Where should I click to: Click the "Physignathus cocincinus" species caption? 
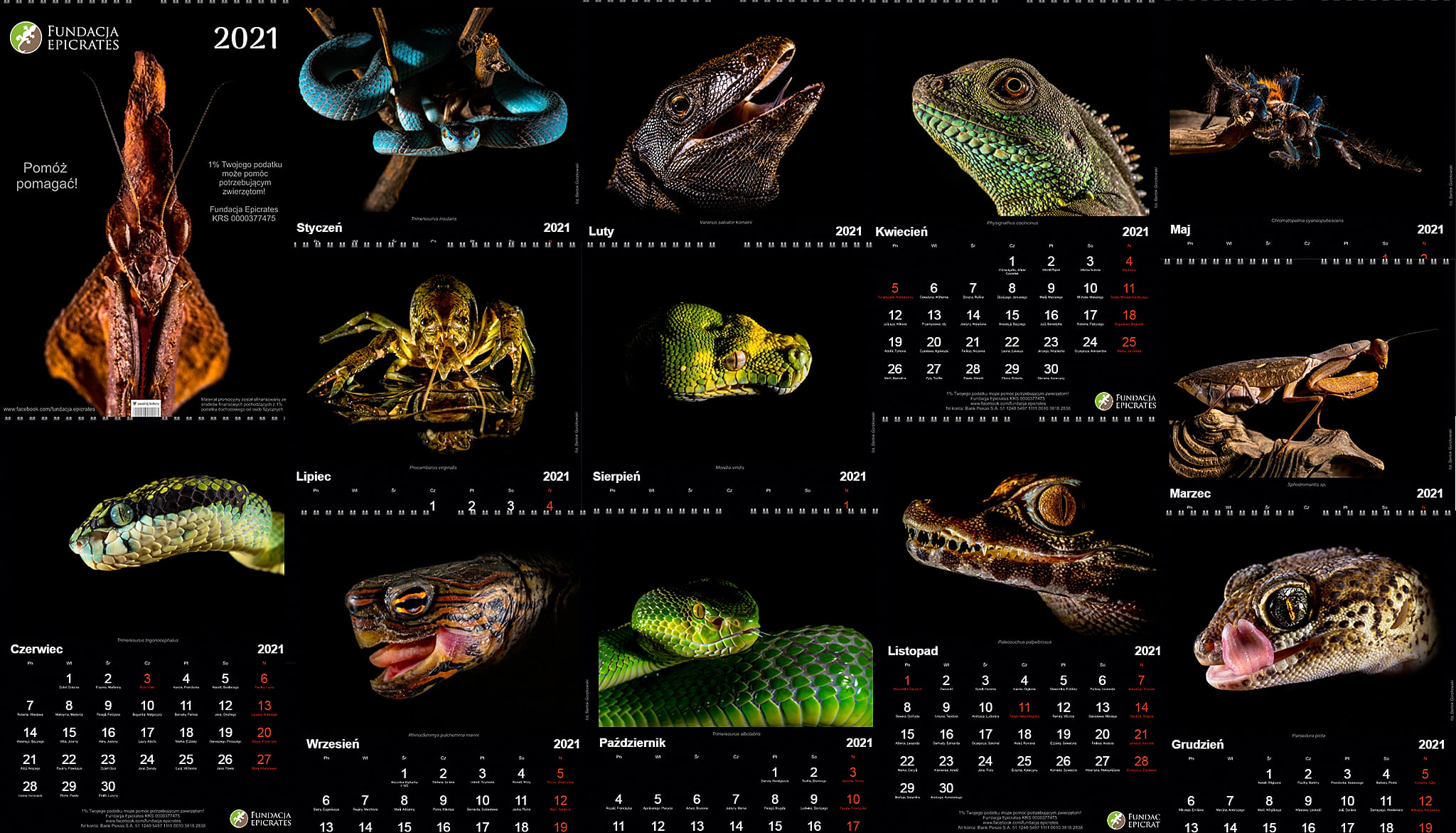pyautogui.click(x=1012, y=223)
